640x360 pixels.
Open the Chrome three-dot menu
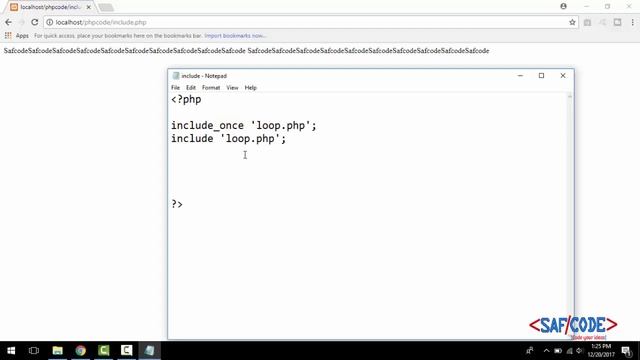coord(633,22)
